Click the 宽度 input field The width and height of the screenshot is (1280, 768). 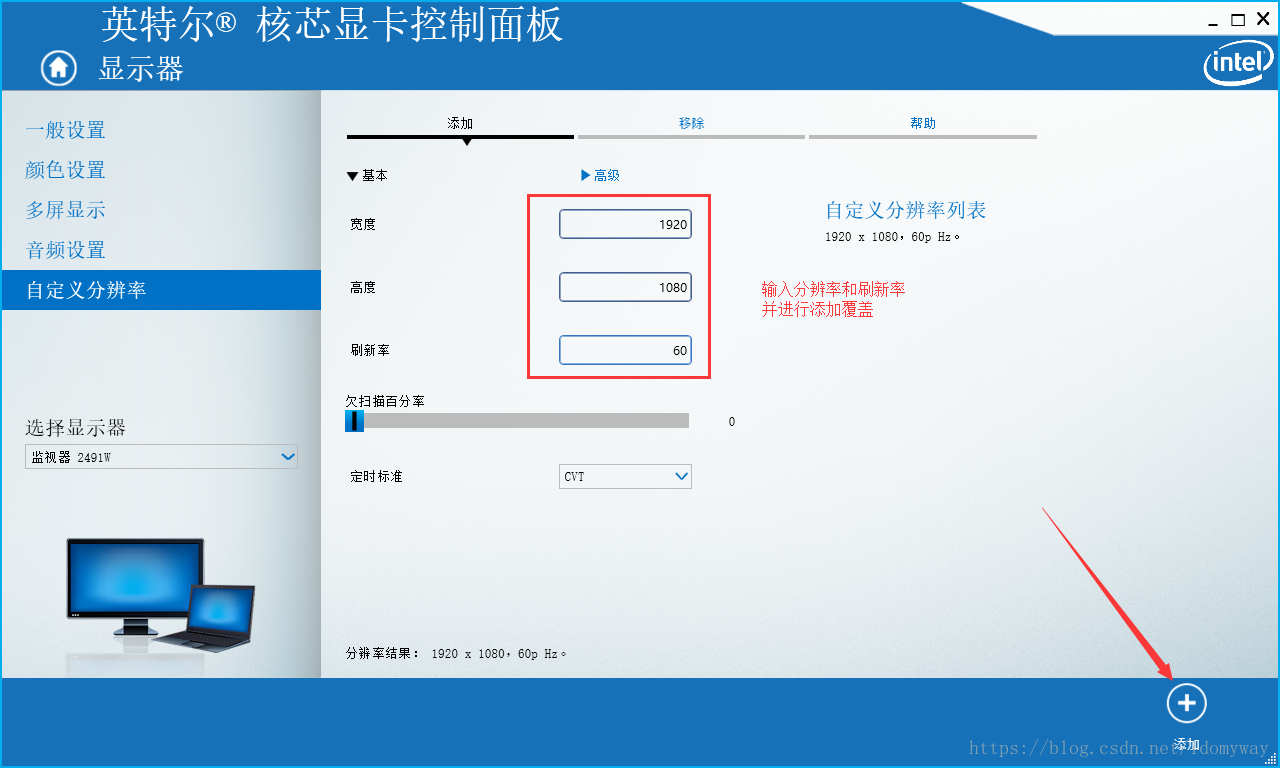[x=625, y=224]
